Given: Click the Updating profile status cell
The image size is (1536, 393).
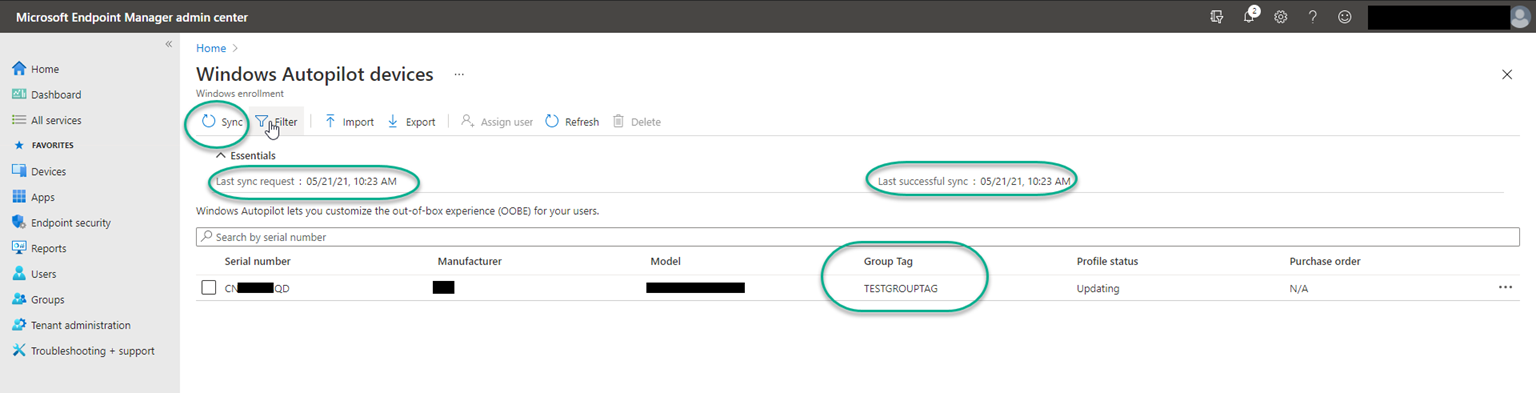Looking at the screenshot, I should click(1098, 288).
